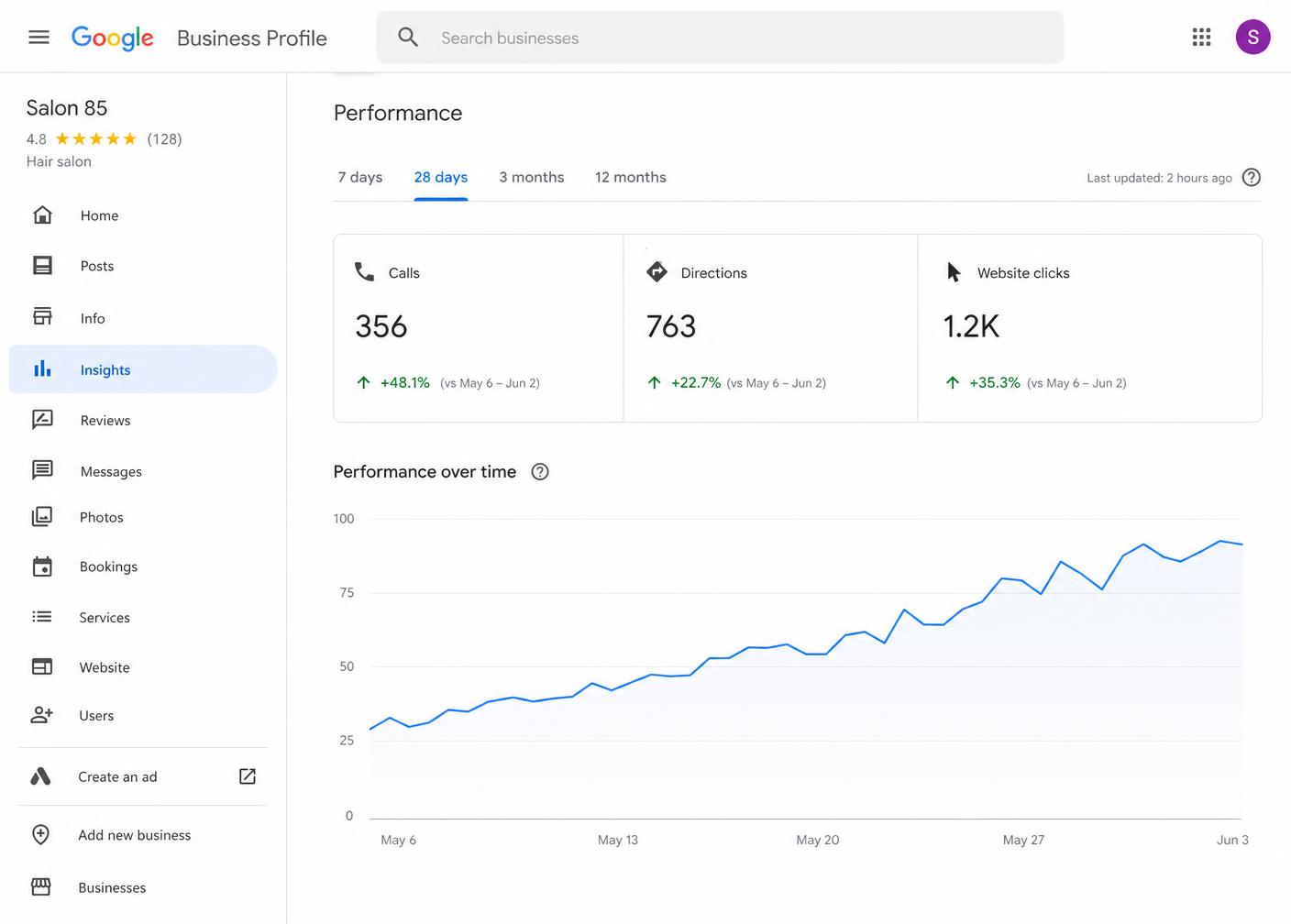Open Insights in the sidebar
The image size is (1291, 924).
point(143,369)
